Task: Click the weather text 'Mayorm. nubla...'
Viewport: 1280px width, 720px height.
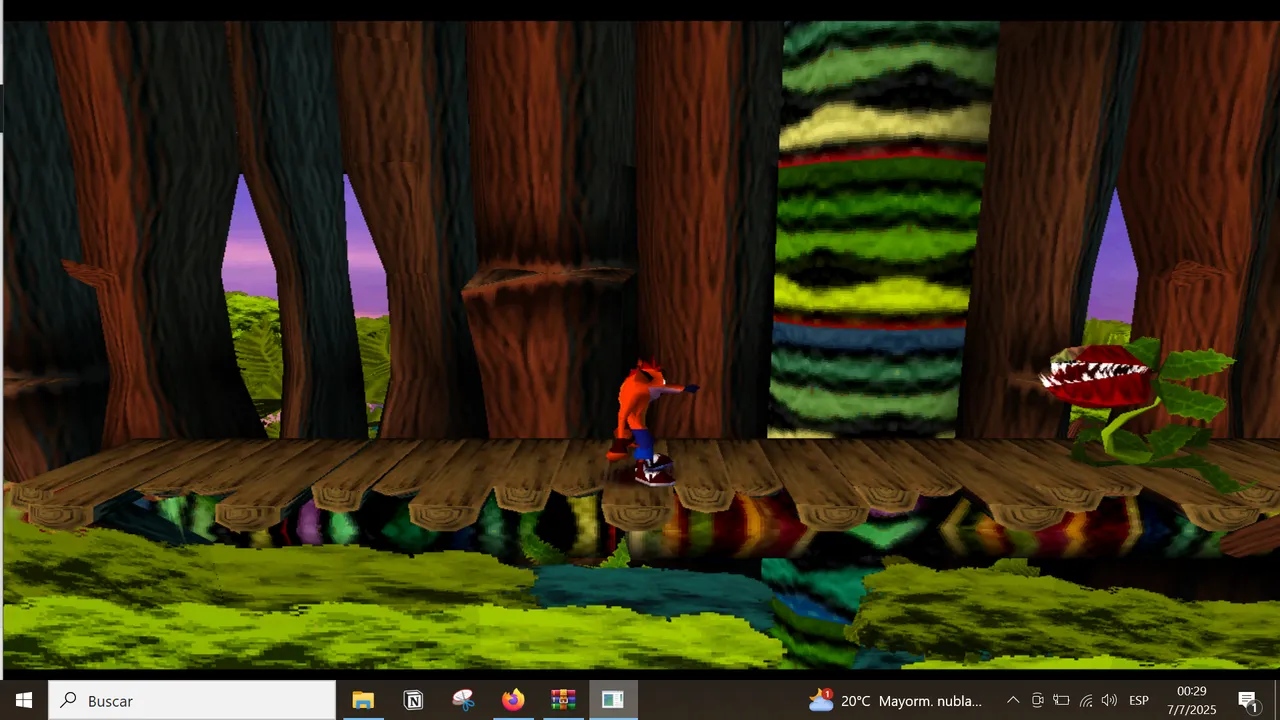Action: [931, 701]
